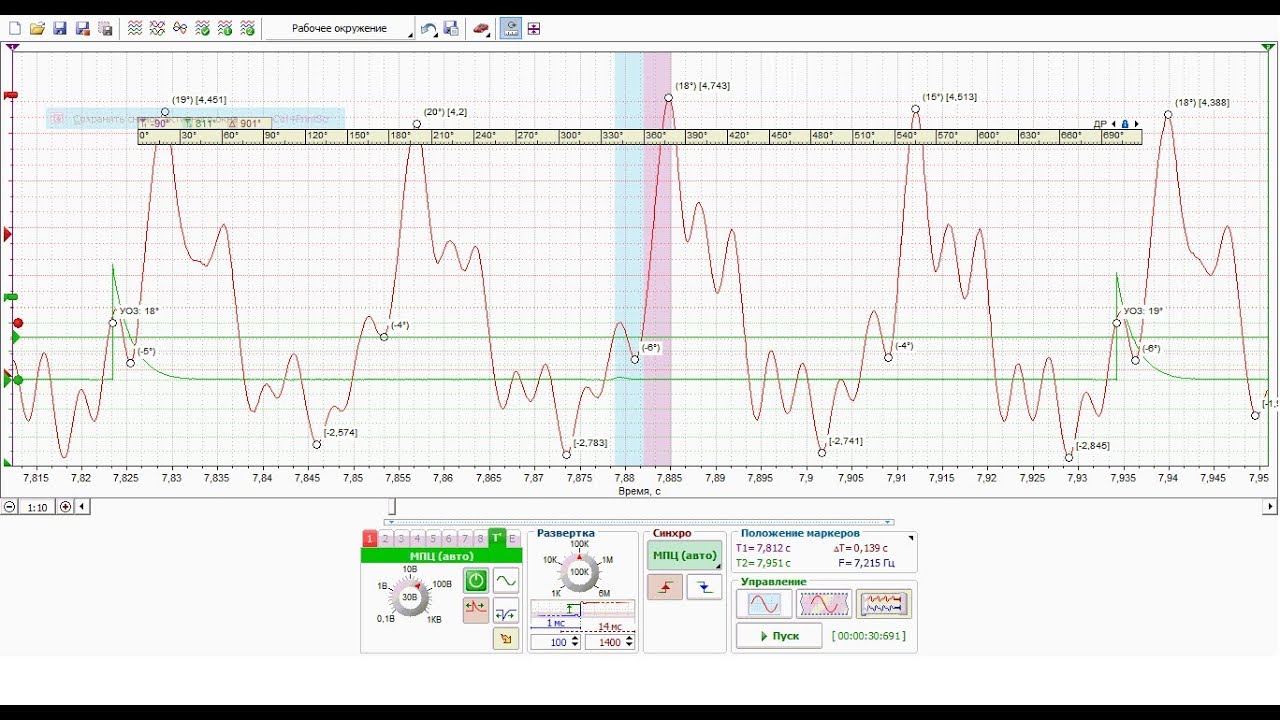
Task: Click the green МПЦ (авто) channel header
Action: click(x=441, y=556)
